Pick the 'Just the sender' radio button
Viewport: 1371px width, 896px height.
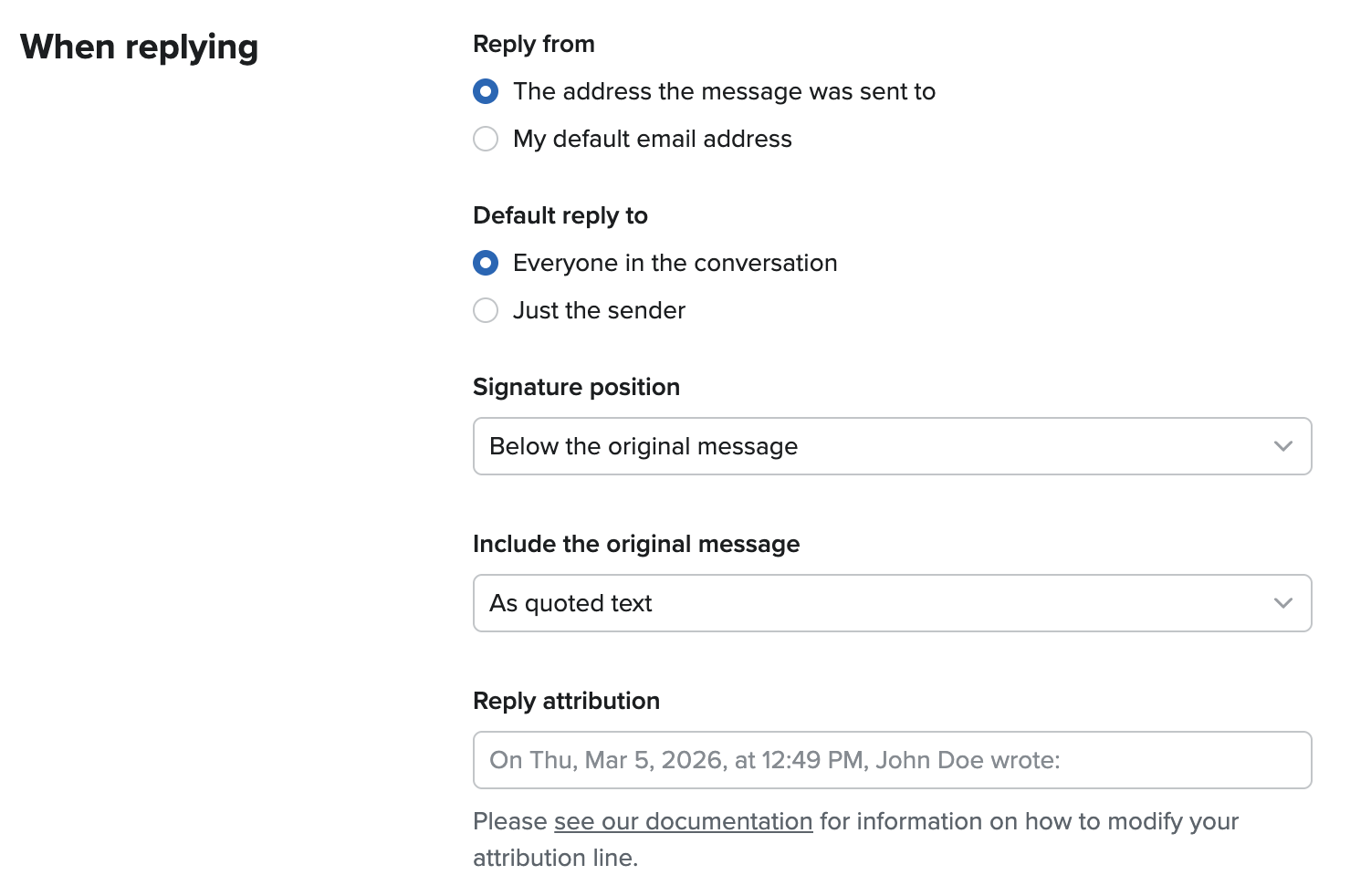click(486, 310)
